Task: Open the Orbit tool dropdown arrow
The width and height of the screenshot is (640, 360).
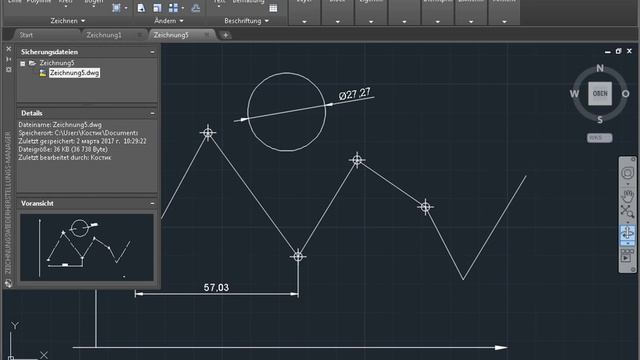Action: 627,243
